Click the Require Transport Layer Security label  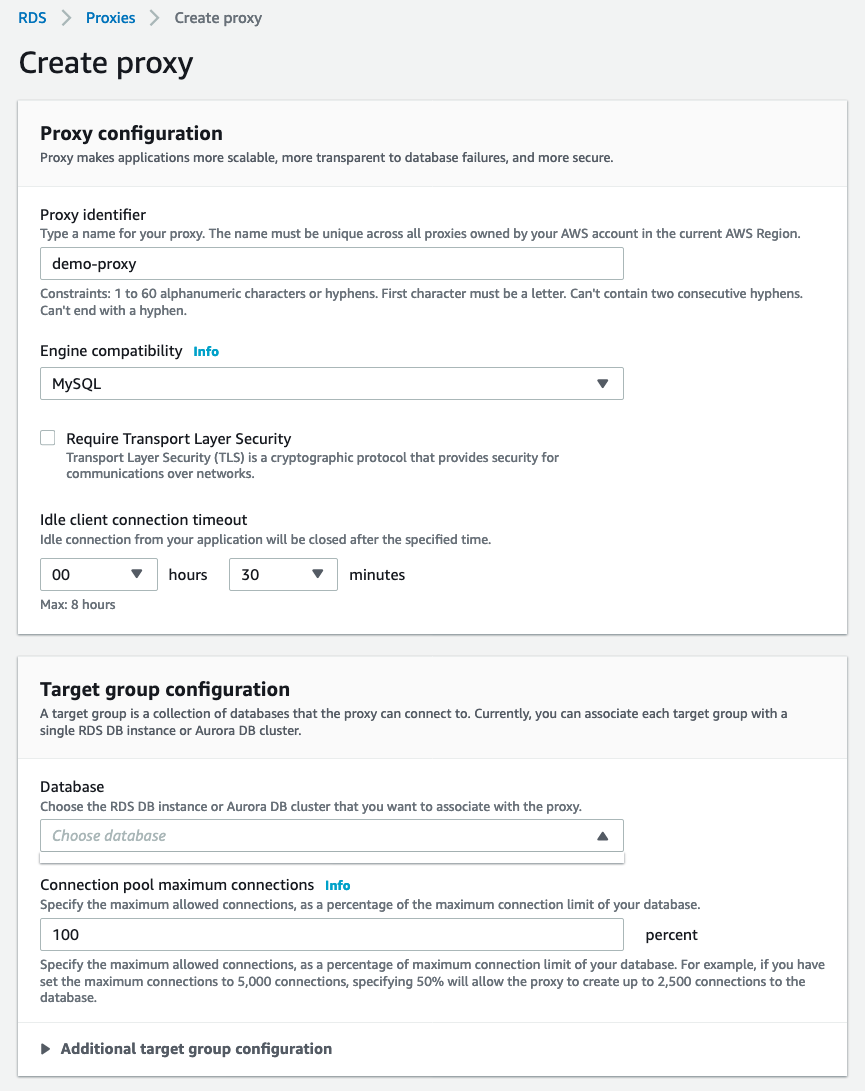178,438
